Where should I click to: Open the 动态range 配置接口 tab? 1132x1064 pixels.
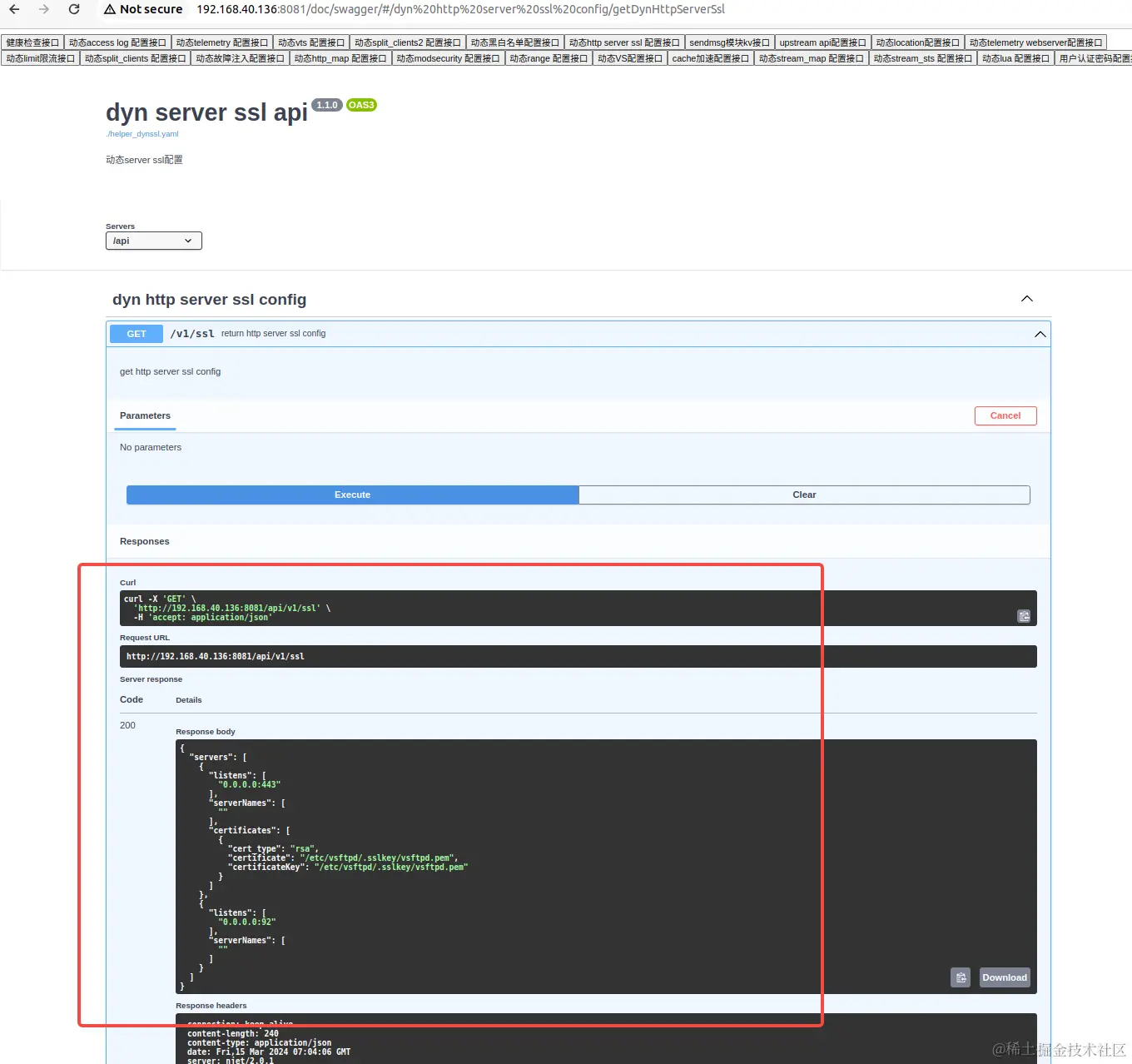549,58
